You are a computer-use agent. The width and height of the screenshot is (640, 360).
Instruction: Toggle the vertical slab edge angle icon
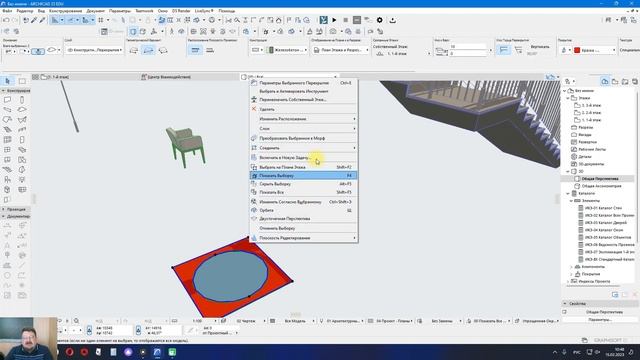(504, 50)
